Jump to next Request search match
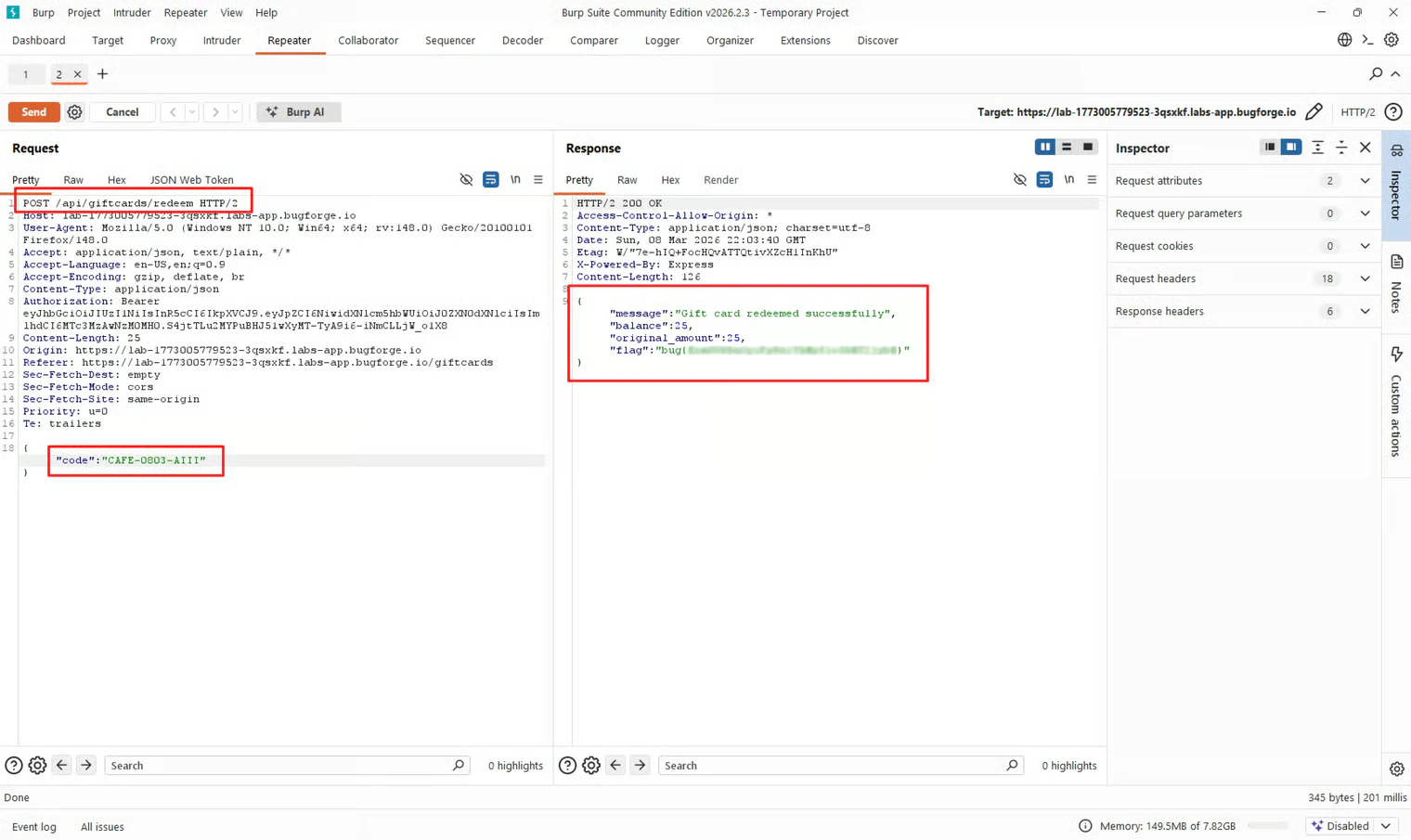This screenshot has height=840, width=1411. (86, 766)
